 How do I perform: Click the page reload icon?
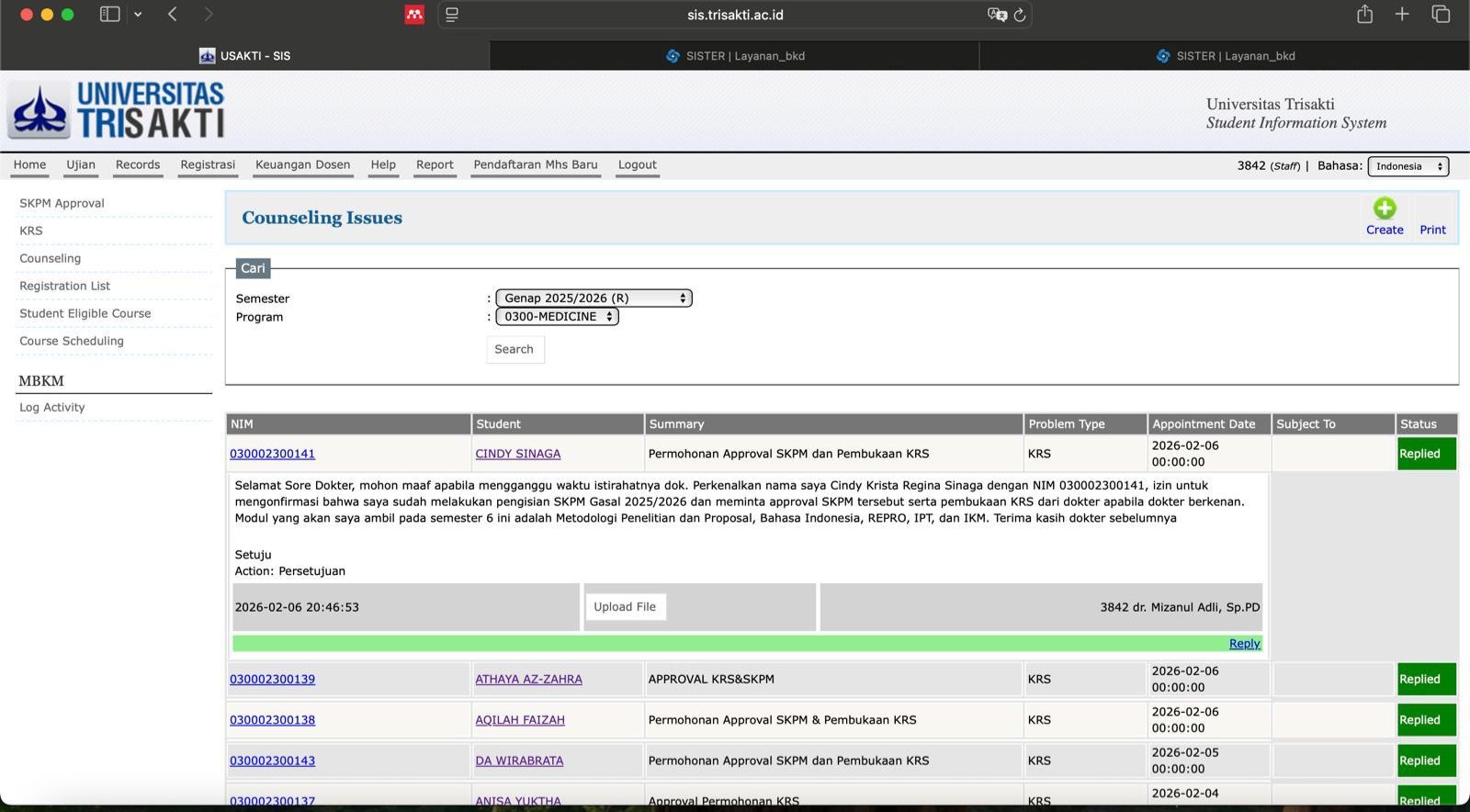[1020, 15]
